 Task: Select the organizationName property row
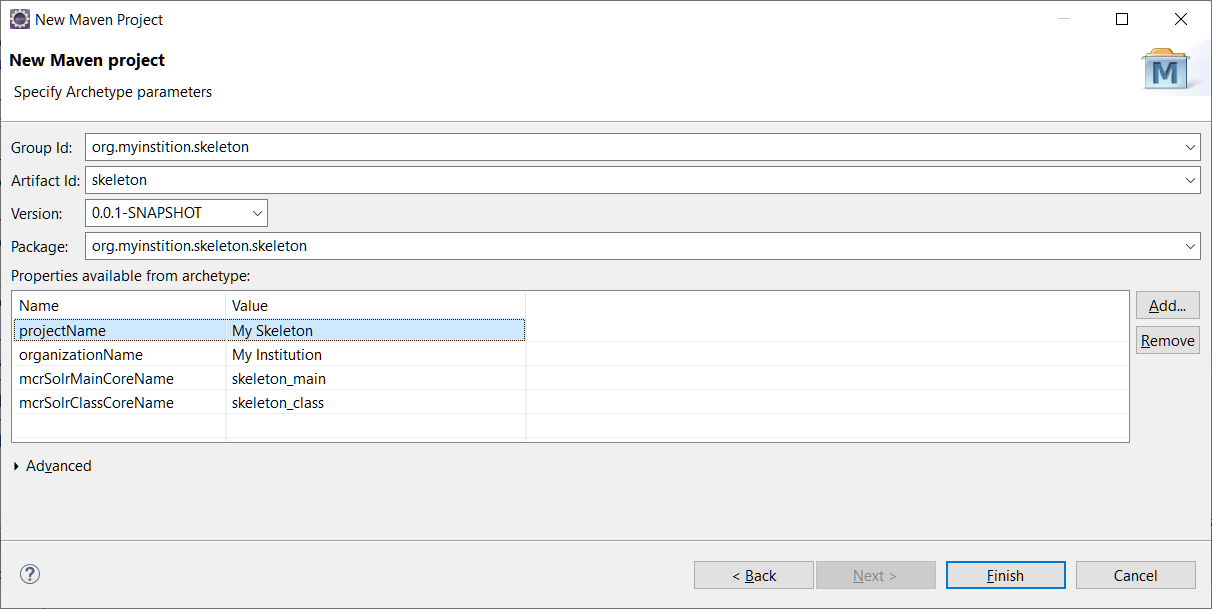[x=269, y=354]
